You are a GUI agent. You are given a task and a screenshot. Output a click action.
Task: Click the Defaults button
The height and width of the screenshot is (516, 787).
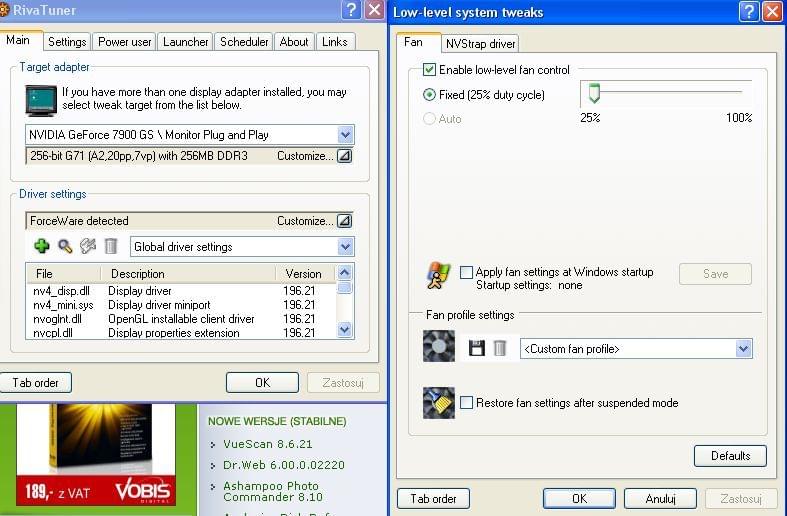point(730,456)
